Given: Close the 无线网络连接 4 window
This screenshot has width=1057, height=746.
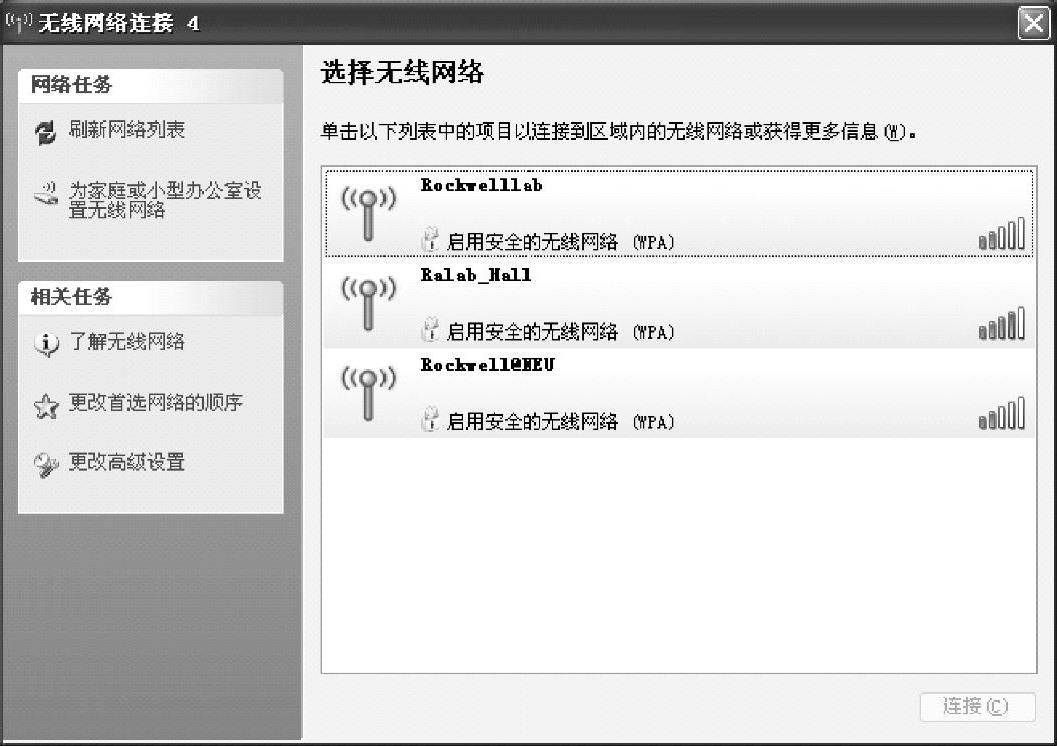Looking at the screenshot, I should [x=1033, y=24].
